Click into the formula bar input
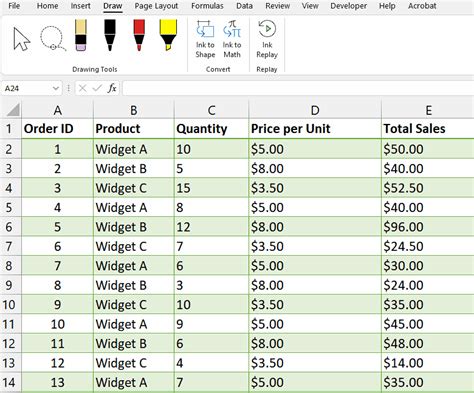The image size is (474, 393). (298, 88)
